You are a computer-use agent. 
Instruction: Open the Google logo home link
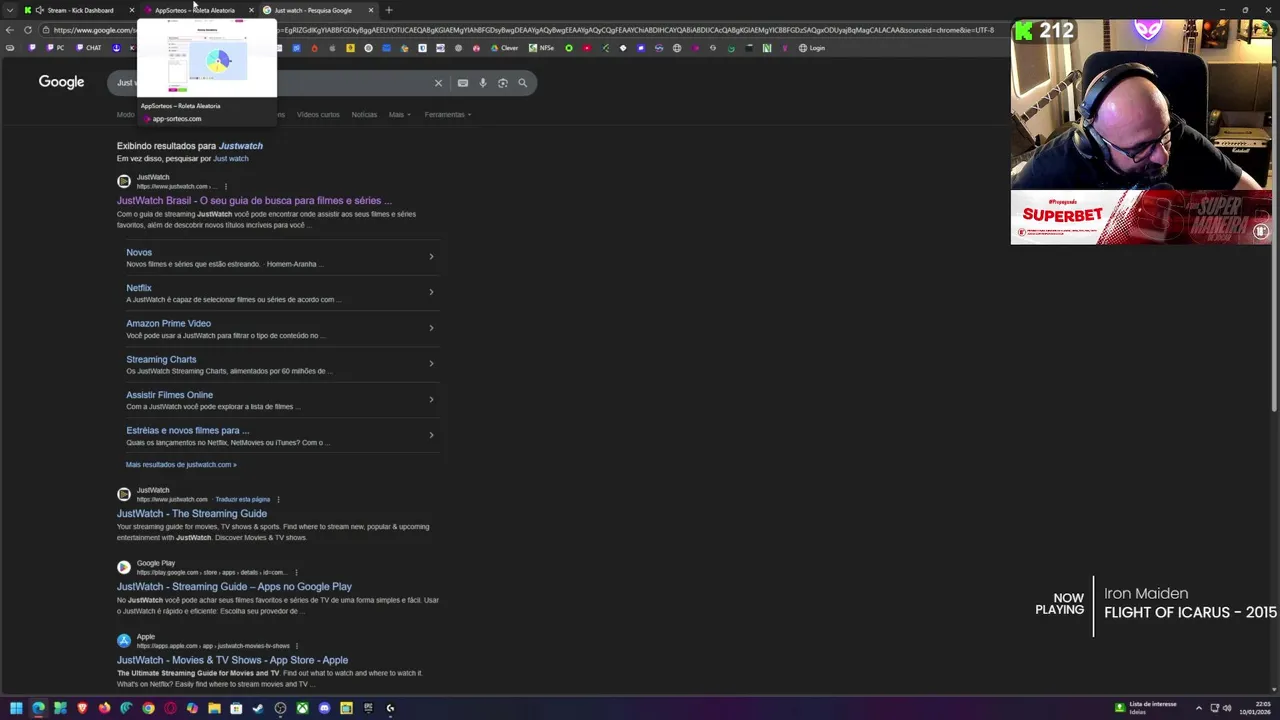[x=61, y=82]
